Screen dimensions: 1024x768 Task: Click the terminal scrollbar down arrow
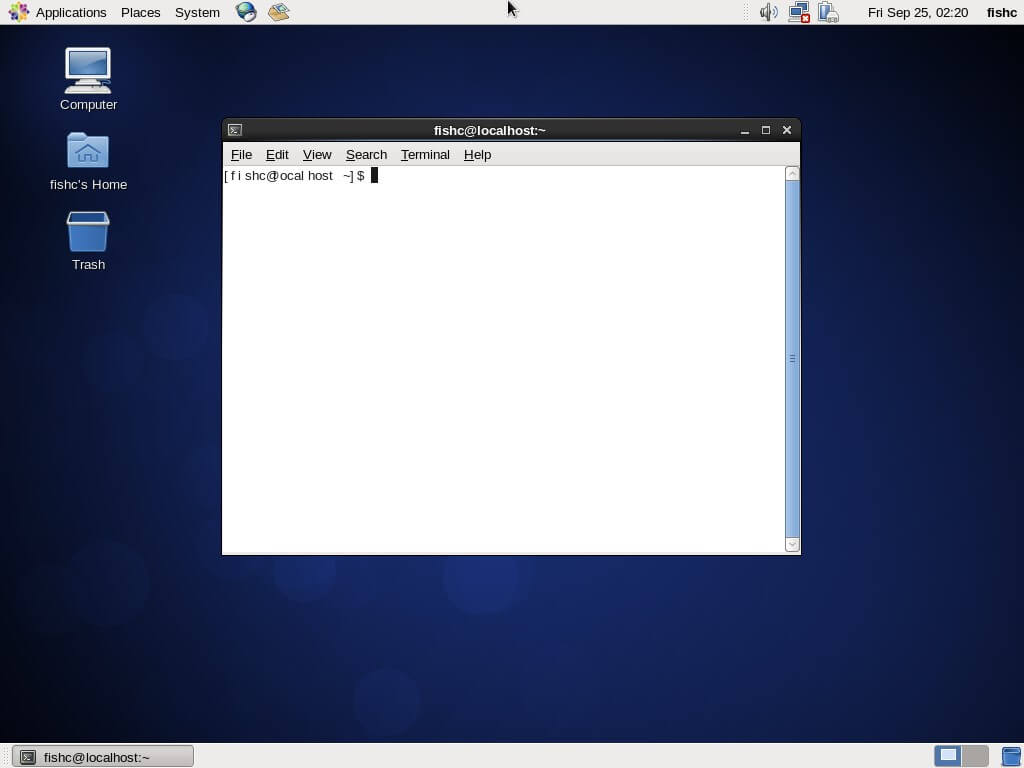(792, 545)
